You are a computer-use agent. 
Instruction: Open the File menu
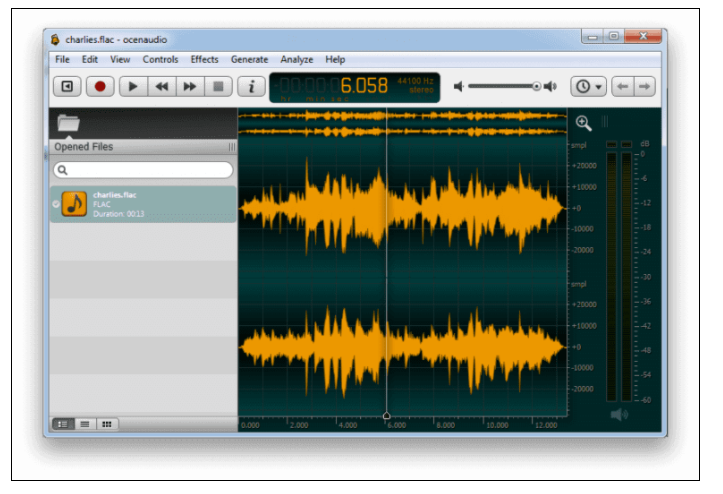[x=62, y=60]
